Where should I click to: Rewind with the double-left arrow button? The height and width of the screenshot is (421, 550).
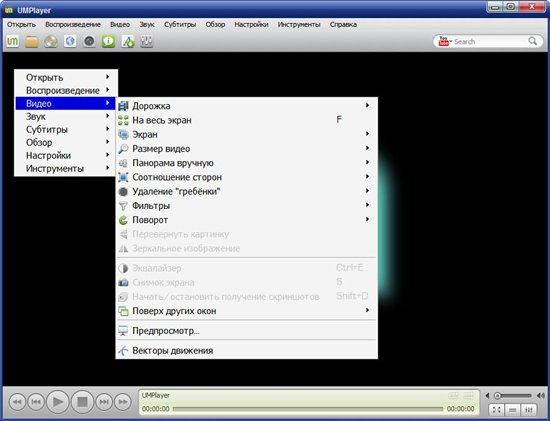pos(17,402)
